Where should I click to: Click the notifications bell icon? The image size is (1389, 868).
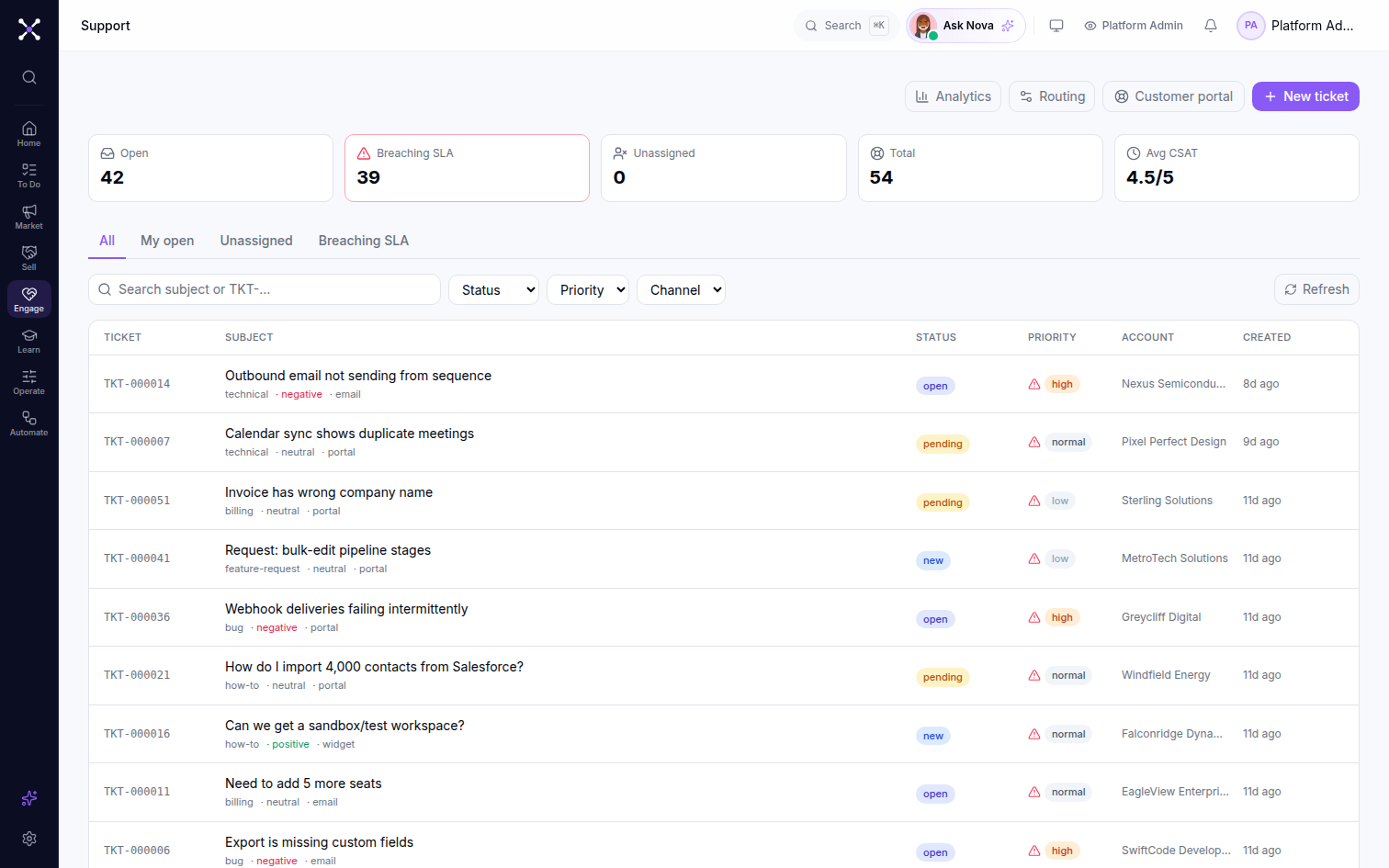(1211, 26)
